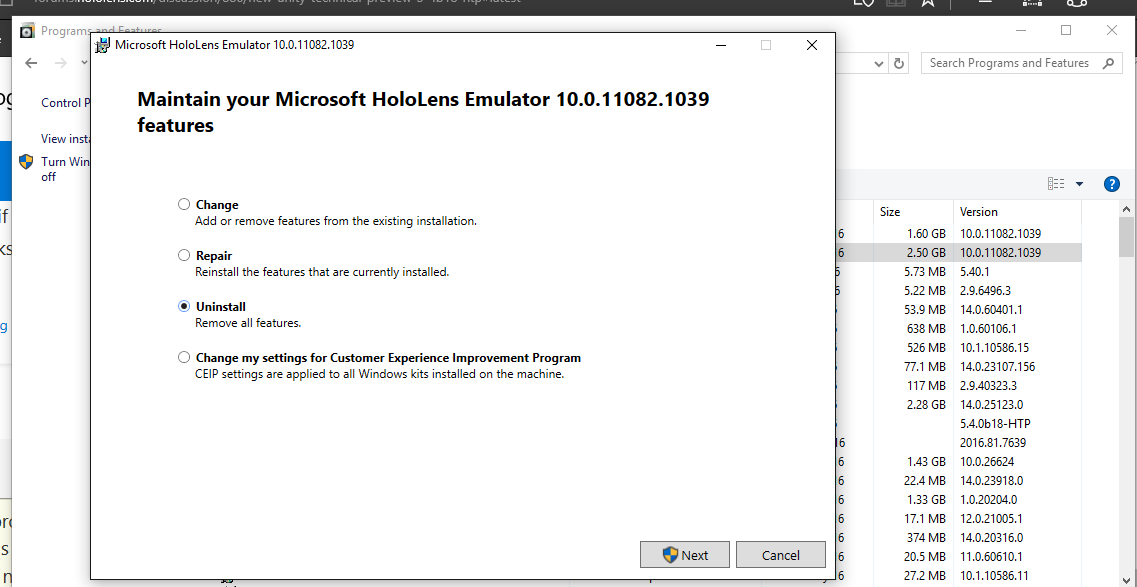Close the Programs and Features window
The image size is (1137, 587).
pyautogui.click(x=1111, y=30)
